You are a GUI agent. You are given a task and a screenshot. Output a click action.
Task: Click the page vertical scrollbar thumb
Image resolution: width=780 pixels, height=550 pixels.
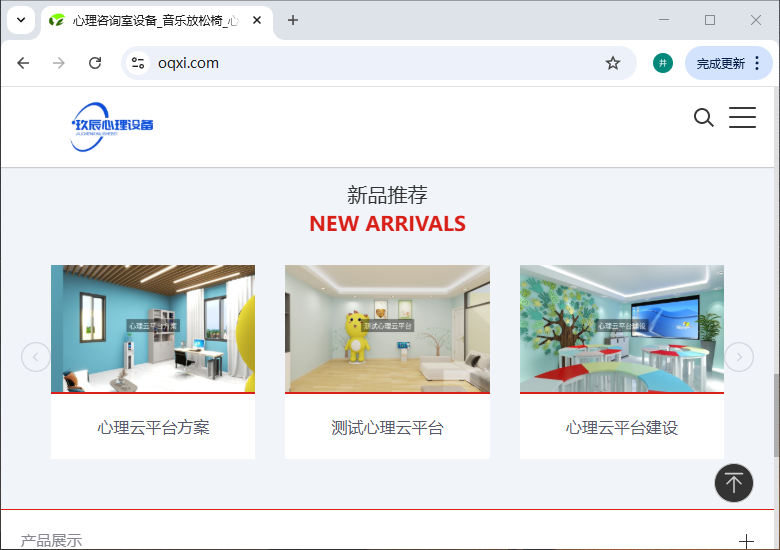coord(777,416)
